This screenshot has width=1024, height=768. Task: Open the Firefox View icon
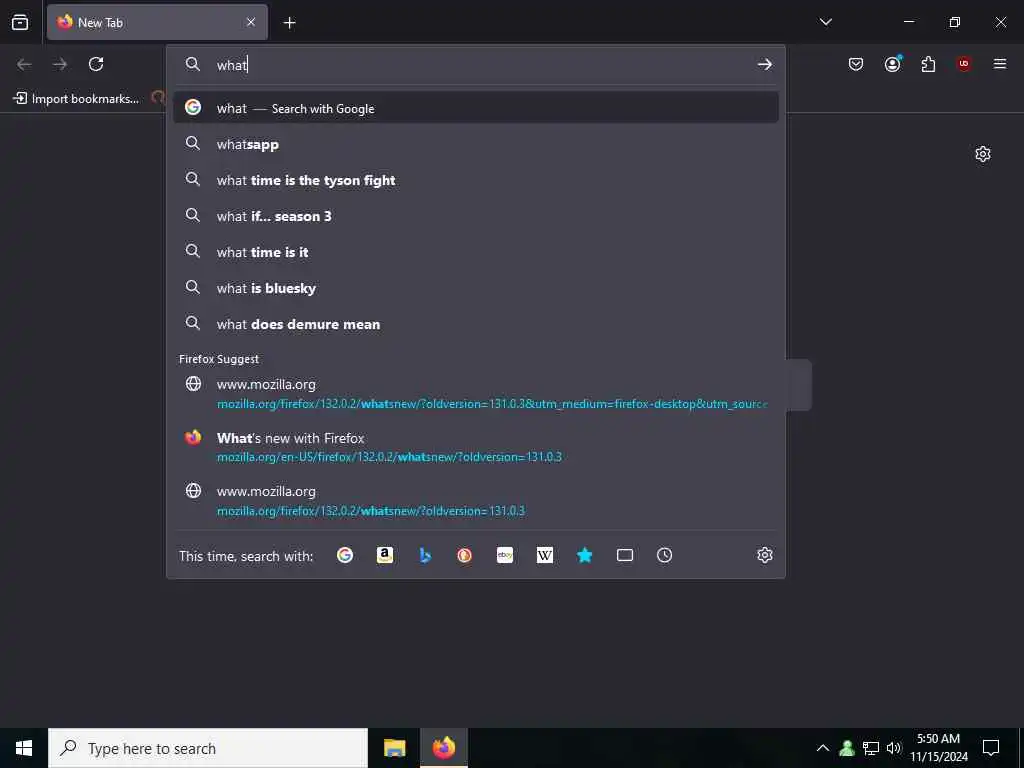click(x=20, y=22)
